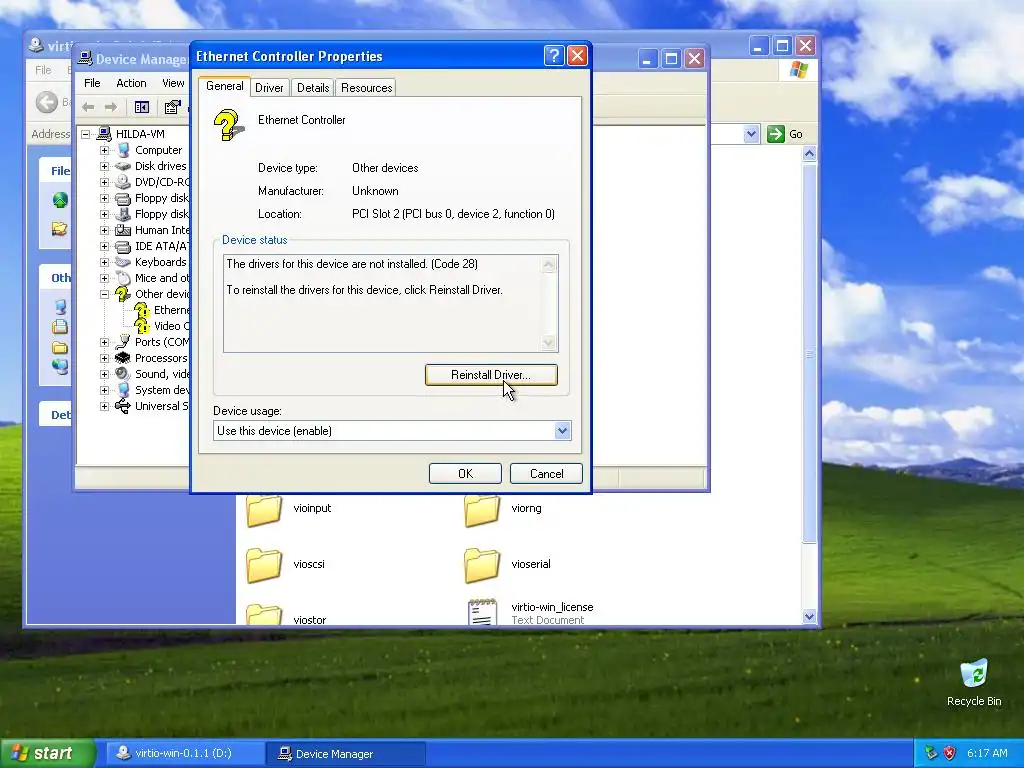Select the Human Interface Devices icon
1024x768 pixels.
(123, 230)
